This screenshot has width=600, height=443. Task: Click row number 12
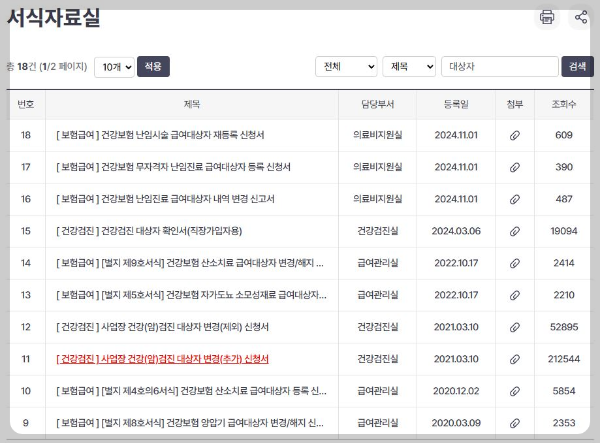[26, 327]
